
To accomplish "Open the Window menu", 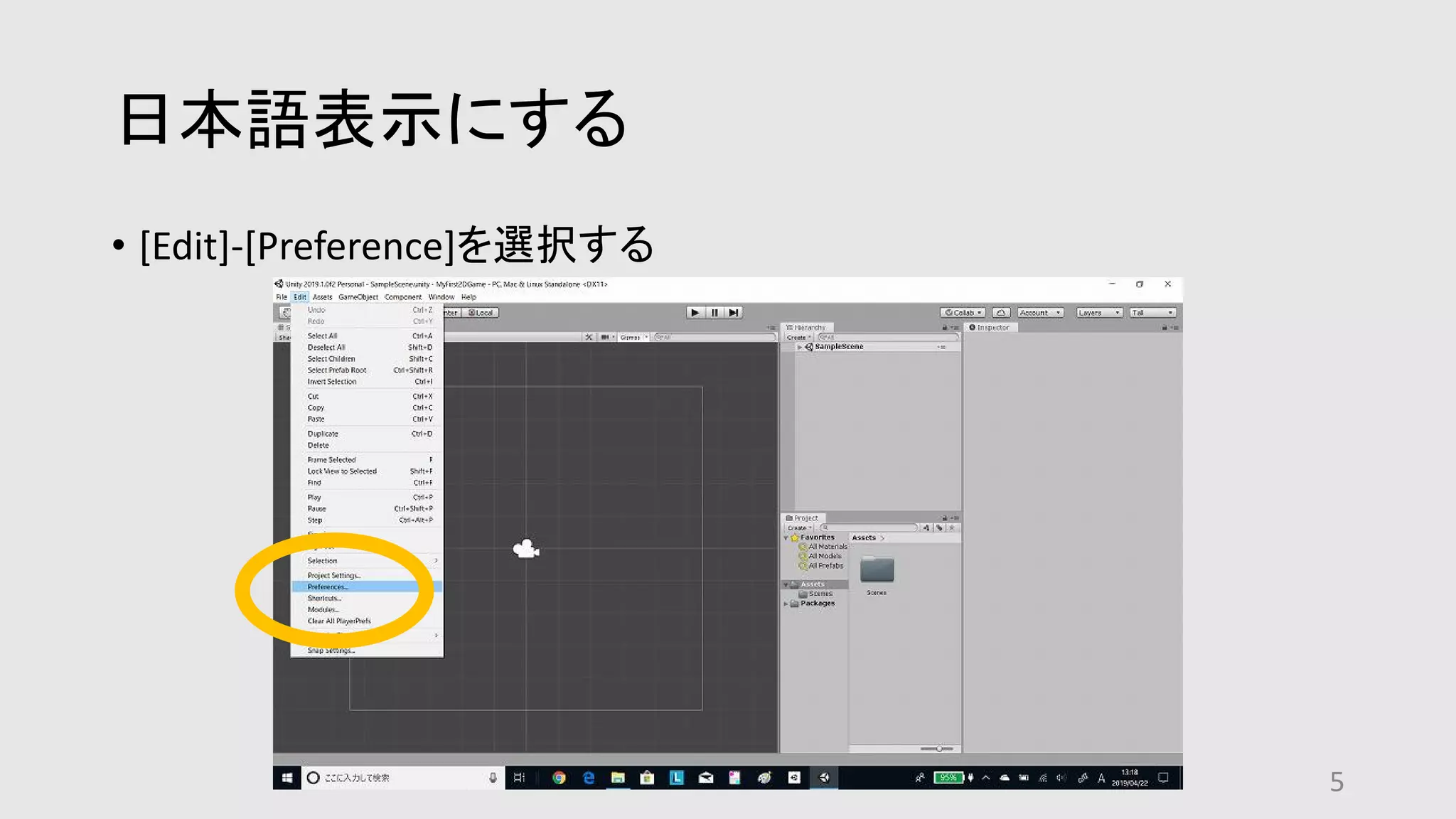I will pos(441,297).
